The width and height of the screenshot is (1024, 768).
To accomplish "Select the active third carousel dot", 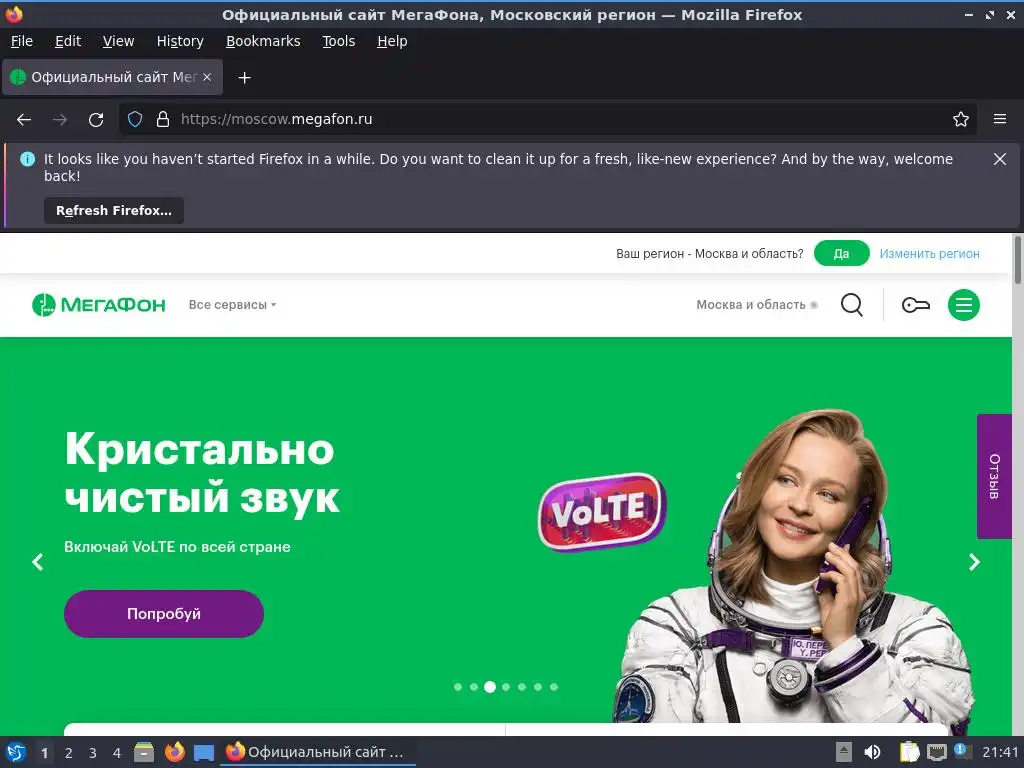I will 490,687.
